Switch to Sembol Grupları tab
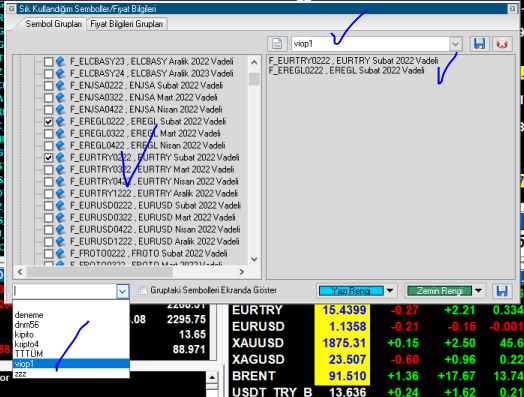Screen dimensions: 524x397 [x=53, y=24]
